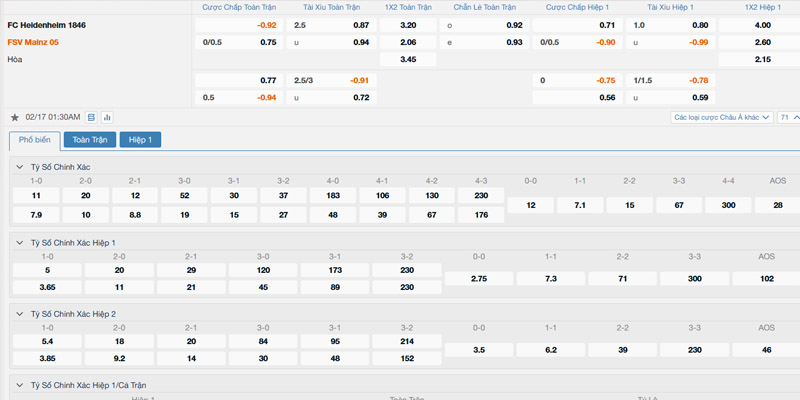Select second-half 0-0 correct score at 3.5
The height and width of the screenshot is (400, 800).
pos(479,350)
